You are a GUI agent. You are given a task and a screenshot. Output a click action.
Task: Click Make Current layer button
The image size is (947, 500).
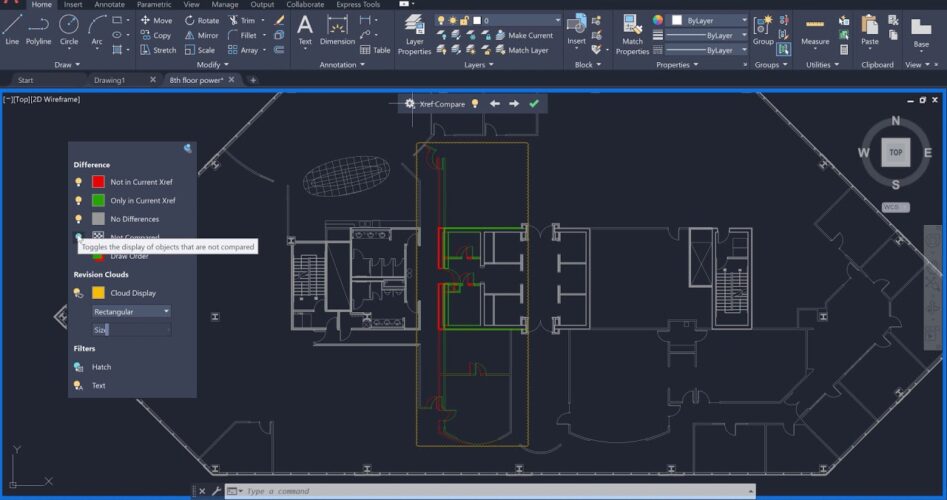coord(524,35)
